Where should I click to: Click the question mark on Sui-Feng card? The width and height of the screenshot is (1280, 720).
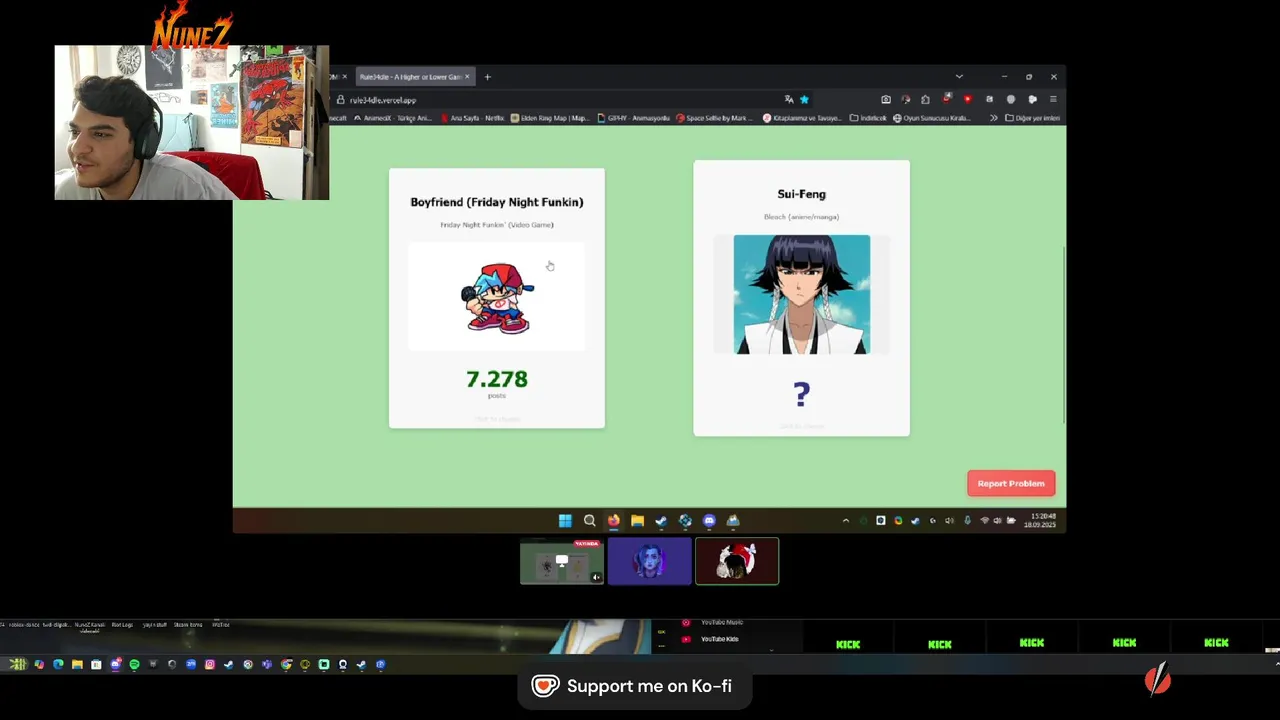pyautogui.click(x=802, y=395)
